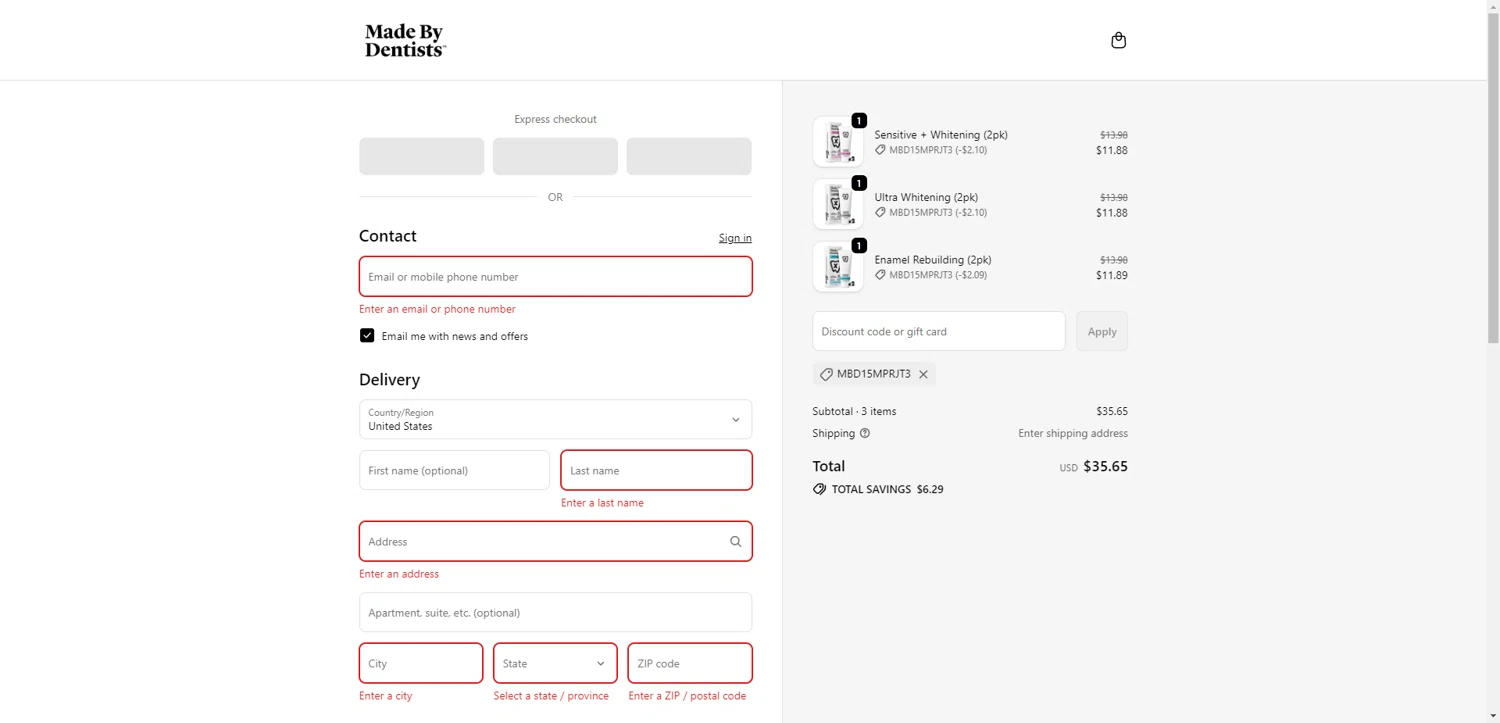The width and height of the screenshot is (1500, 723).
Task: Click the 'Enter an email or phone number' error
Action: [x=437, y=309]
